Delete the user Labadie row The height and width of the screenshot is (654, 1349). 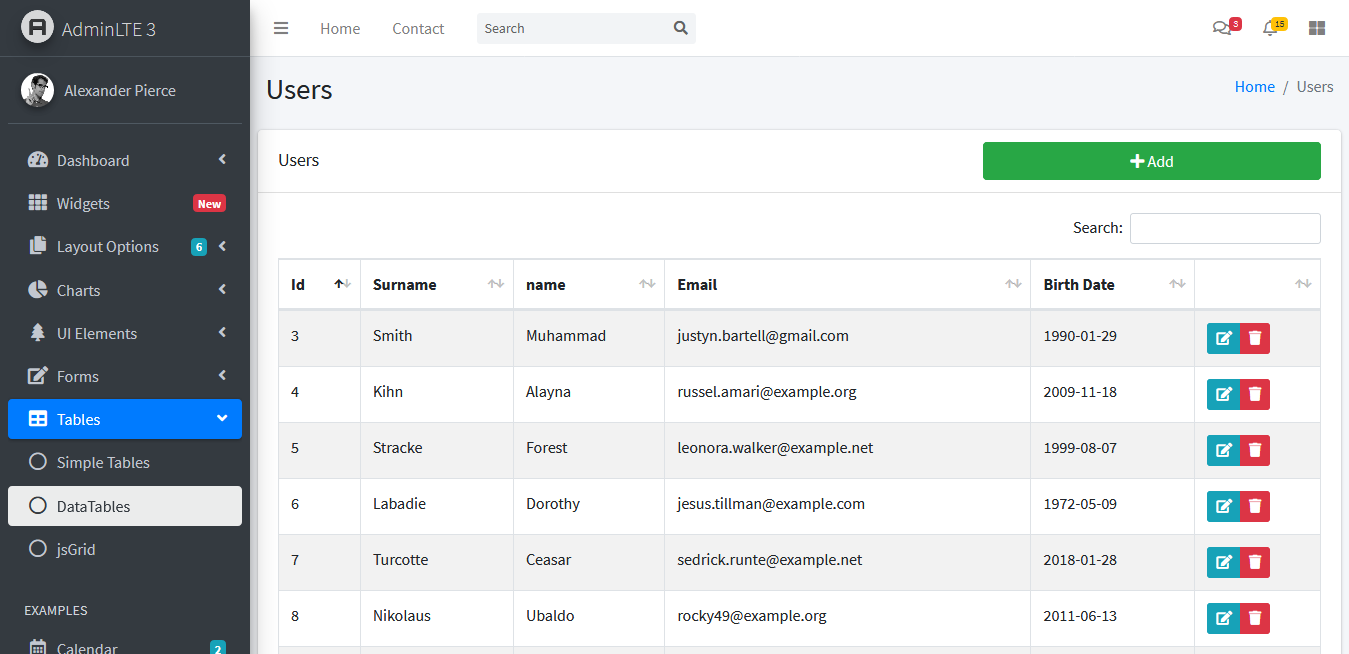point(1255,506)
